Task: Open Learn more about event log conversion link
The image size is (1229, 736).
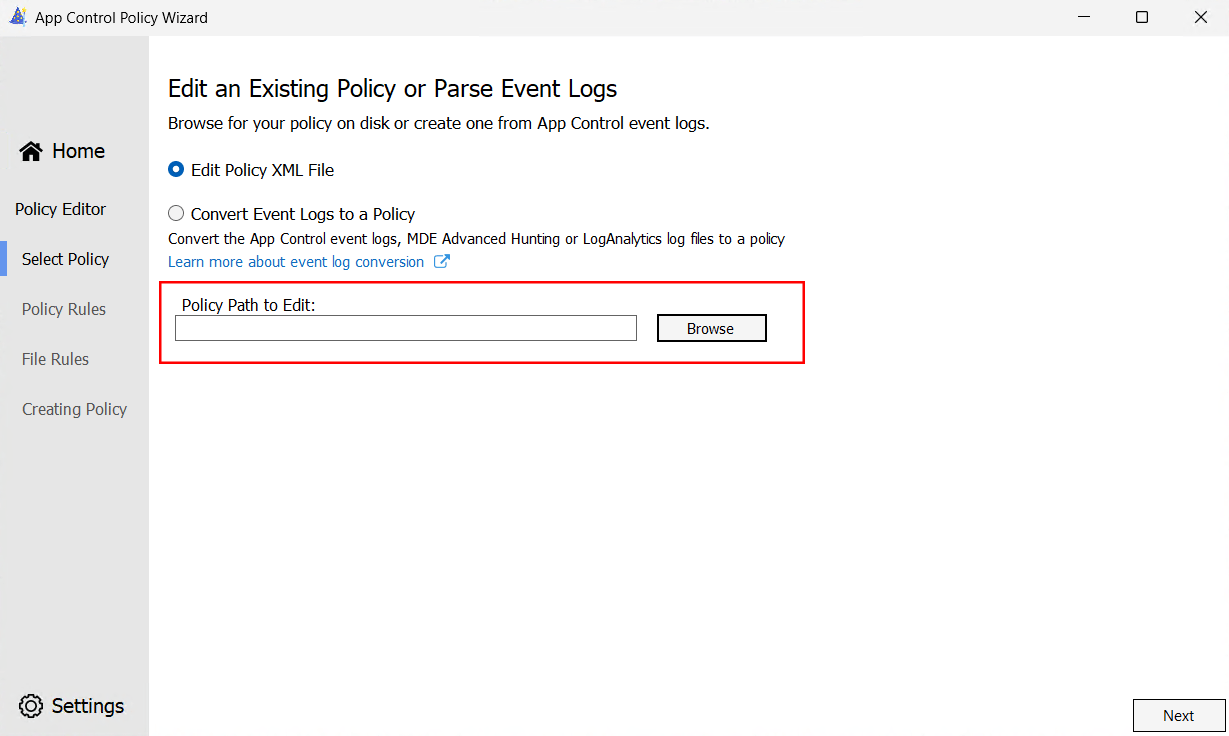Action: (296, 262)
